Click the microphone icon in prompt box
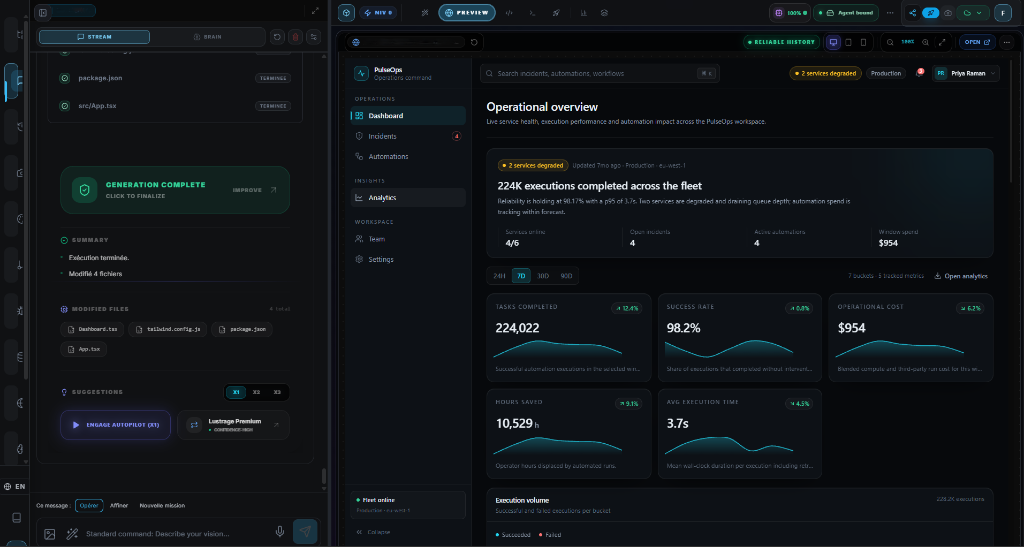This screenshot has height=547, width=1024. 280,531
